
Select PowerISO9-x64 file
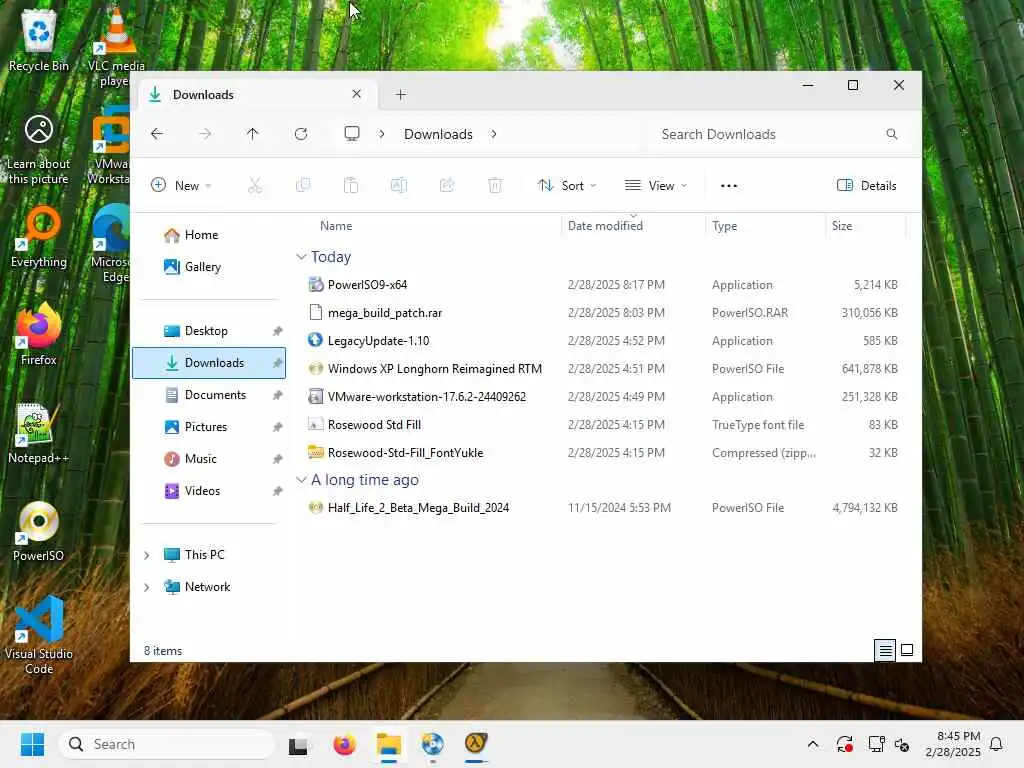(x=602, y=285)
